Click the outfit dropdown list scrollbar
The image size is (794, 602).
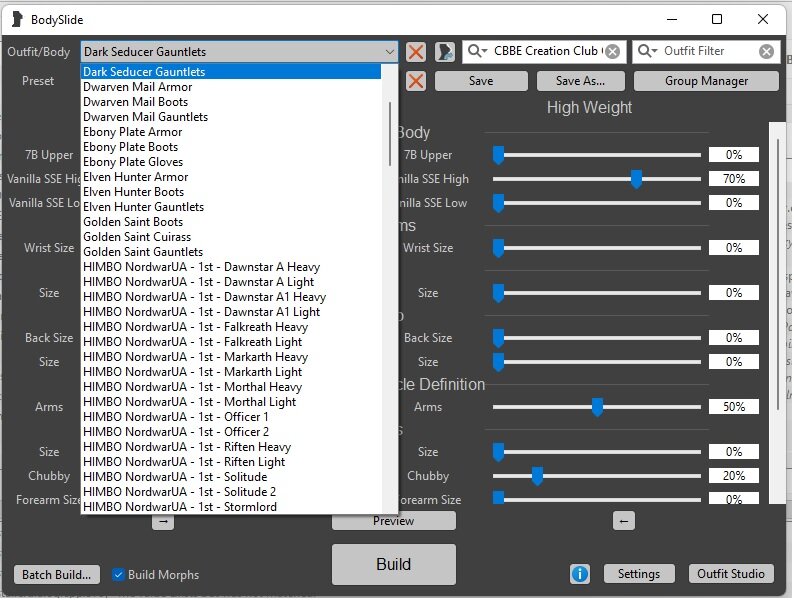(x=390, y=134)
